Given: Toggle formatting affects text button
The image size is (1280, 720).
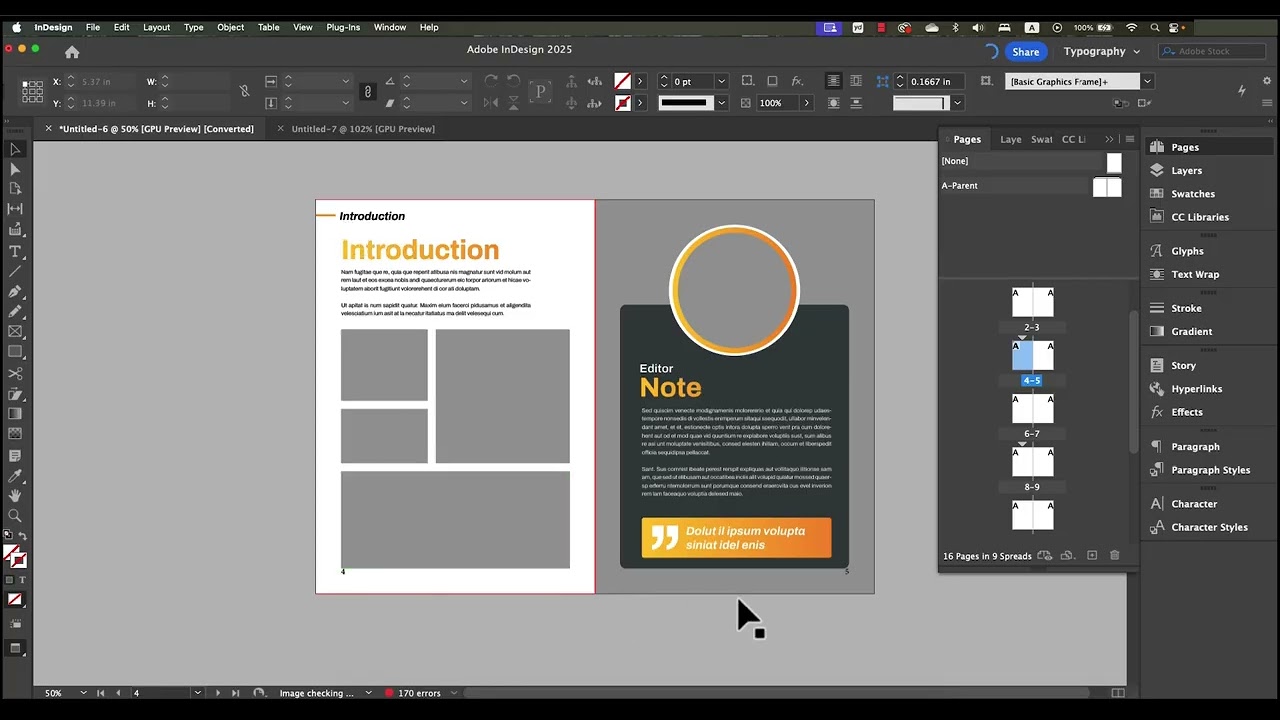Looking at the screenshot, I should 22,580.
